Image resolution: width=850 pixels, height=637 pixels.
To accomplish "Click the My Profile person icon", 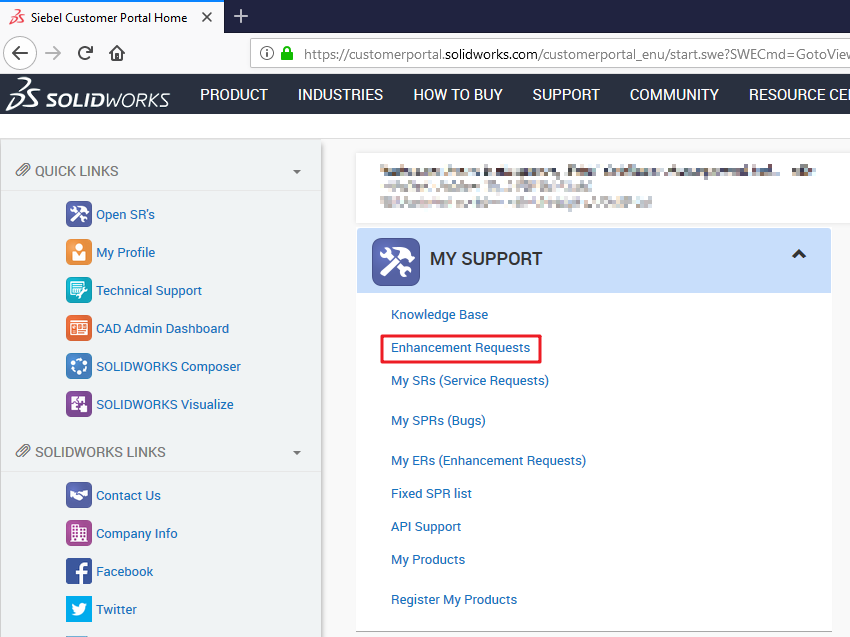I will pyautogui.click(x=79, y=252).
